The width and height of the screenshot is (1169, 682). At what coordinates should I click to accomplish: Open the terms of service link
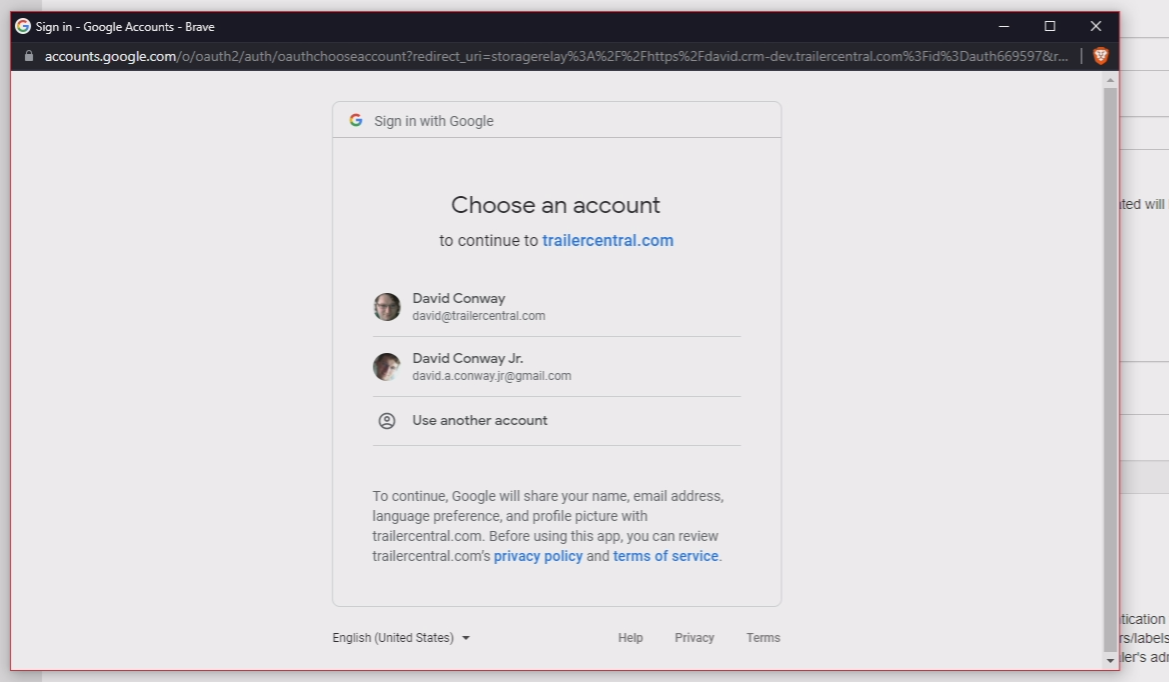[666, 556]
